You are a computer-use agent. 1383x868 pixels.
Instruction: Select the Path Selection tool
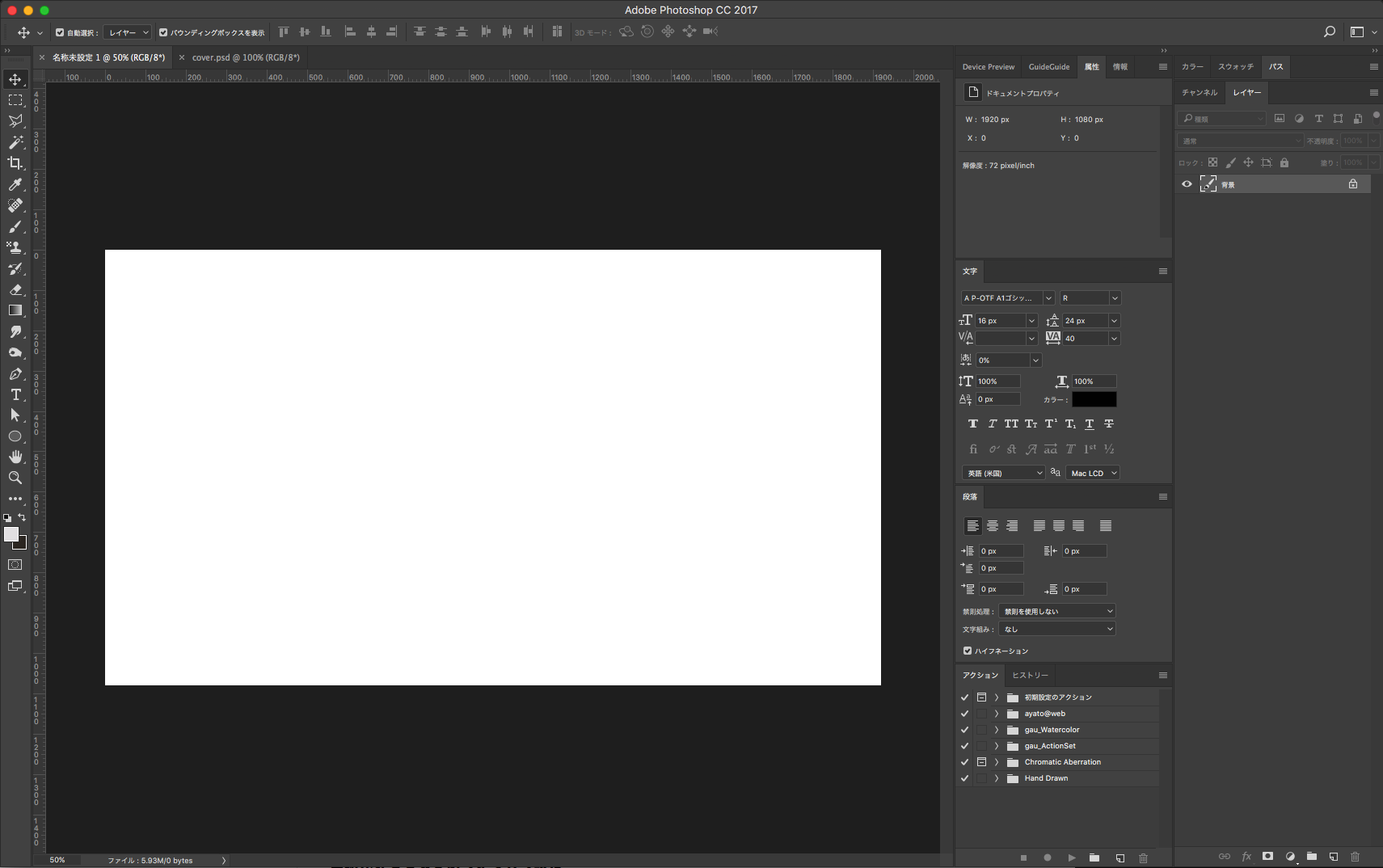tap(15, 415)
